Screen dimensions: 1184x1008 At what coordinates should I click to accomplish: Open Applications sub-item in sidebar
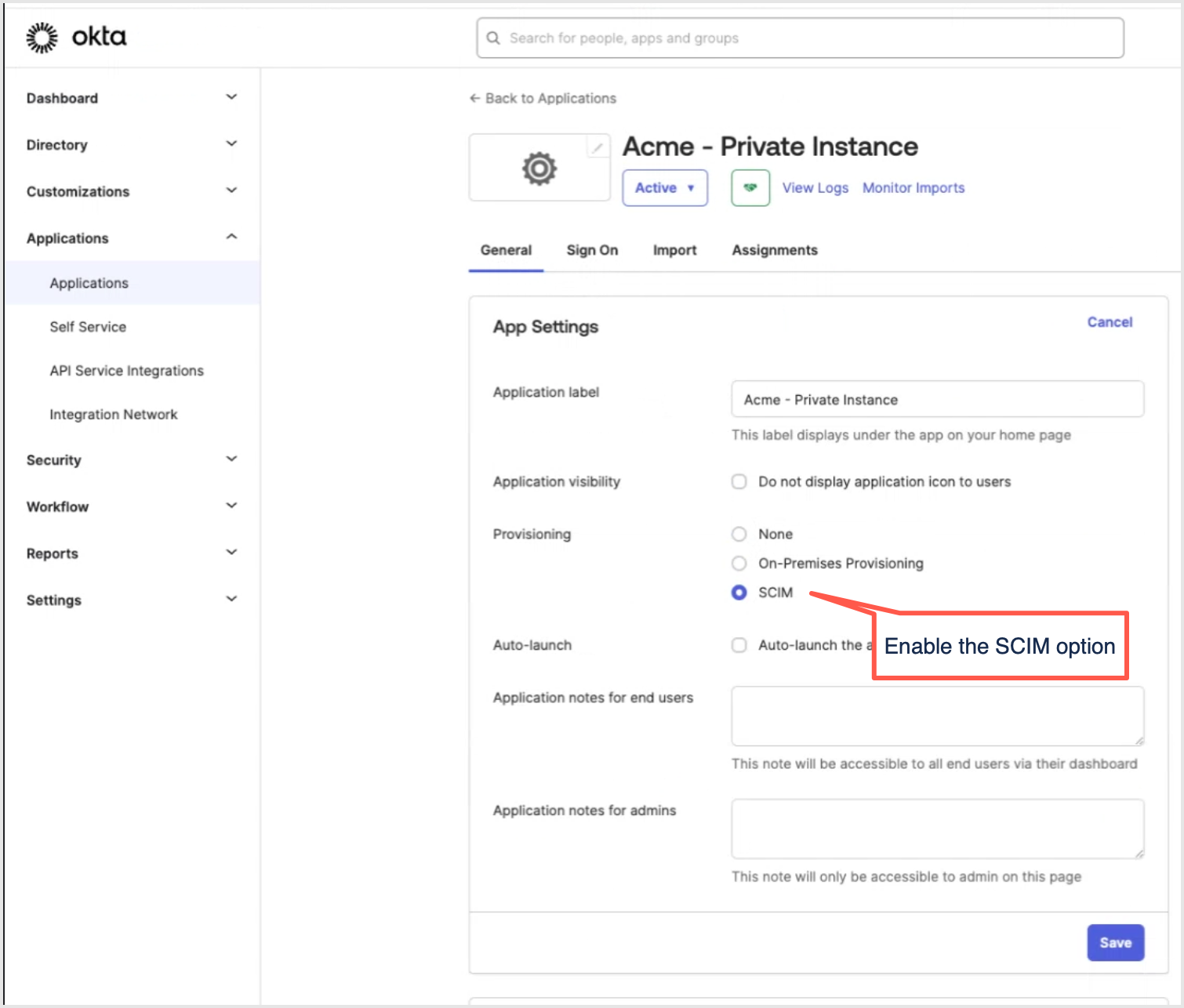[x=132, y=283]
